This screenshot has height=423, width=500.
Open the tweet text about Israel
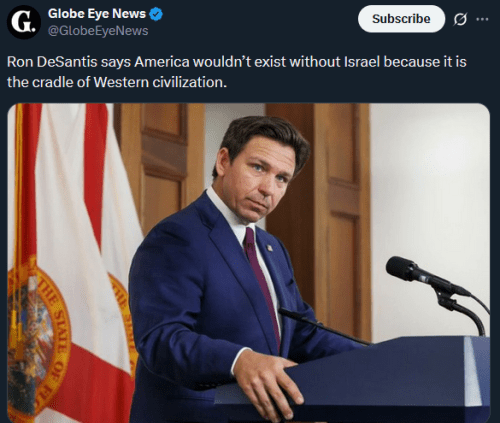[x=237, y=72]
